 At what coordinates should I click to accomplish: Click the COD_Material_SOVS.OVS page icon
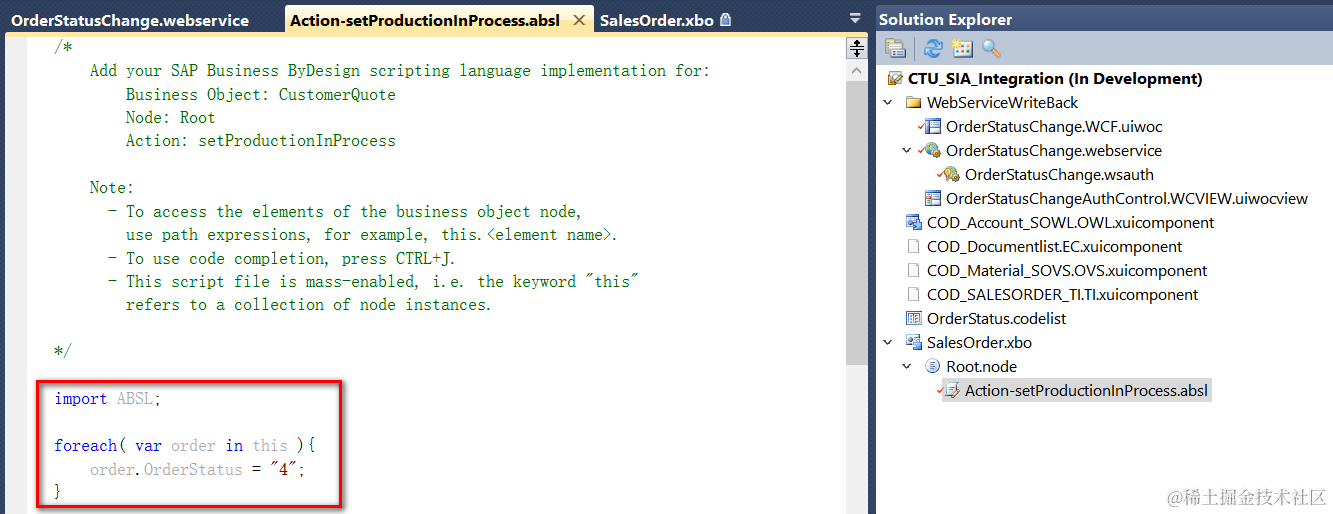pos(913,270)
